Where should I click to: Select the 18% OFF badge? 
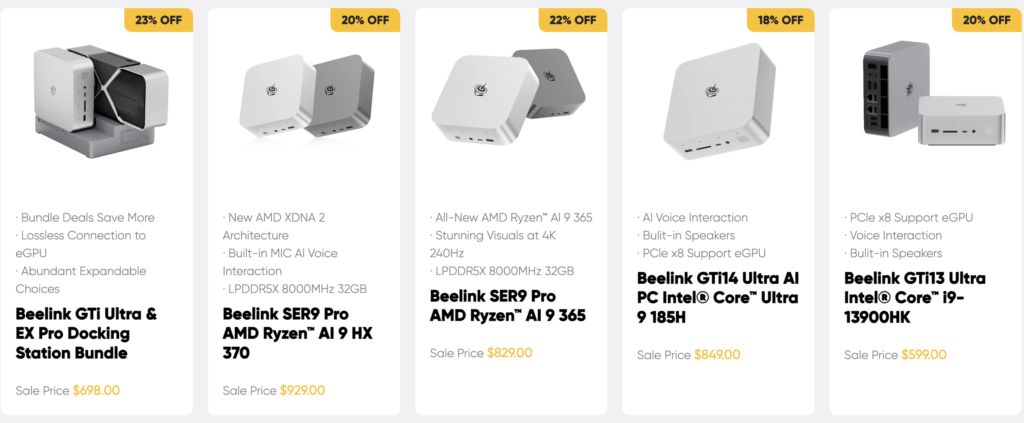click(779, 20)
